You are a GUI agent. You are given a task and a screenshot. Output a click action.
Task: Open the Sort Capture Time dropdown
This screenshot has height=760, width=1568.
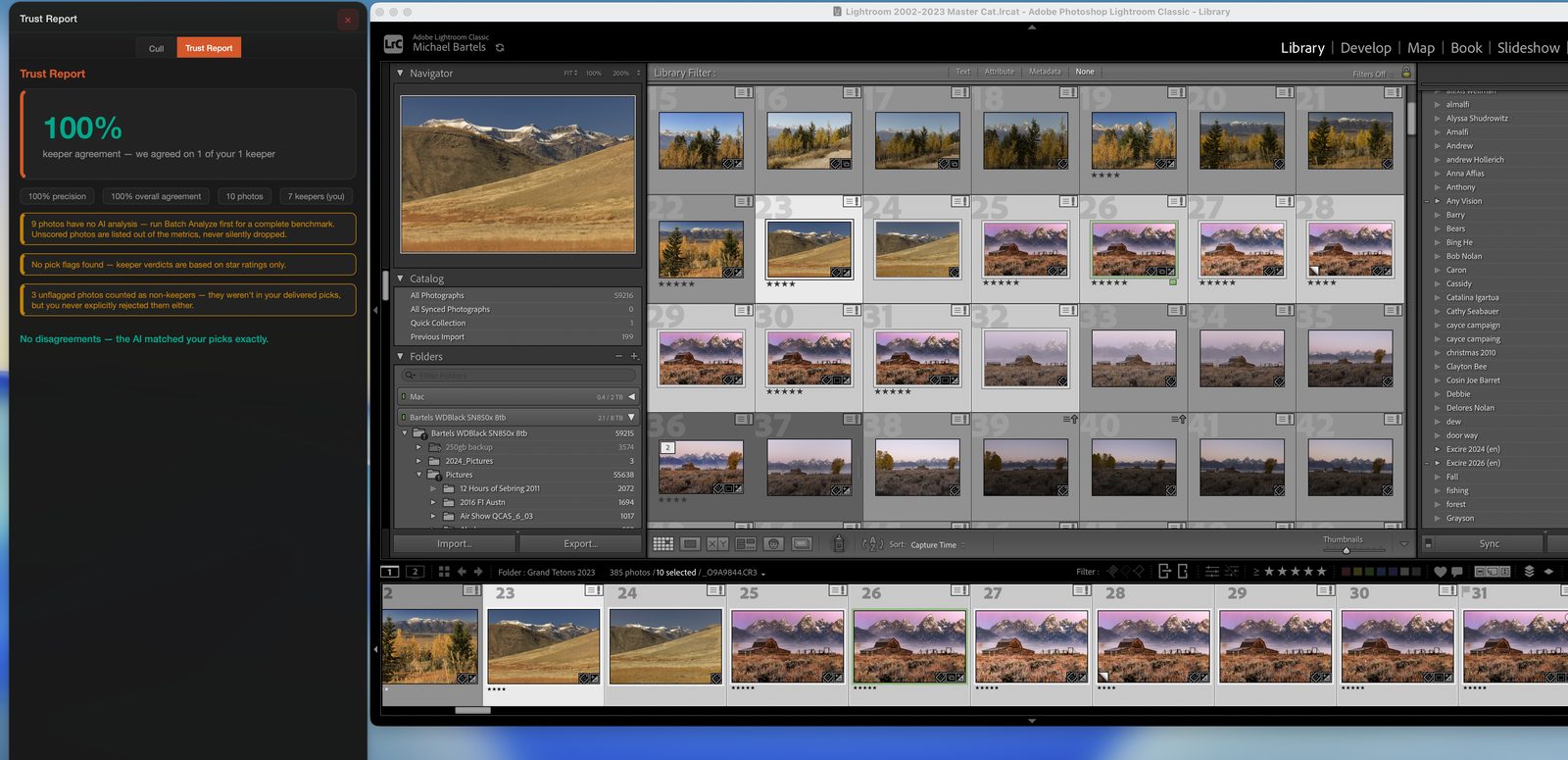click(x=938, y=545)
